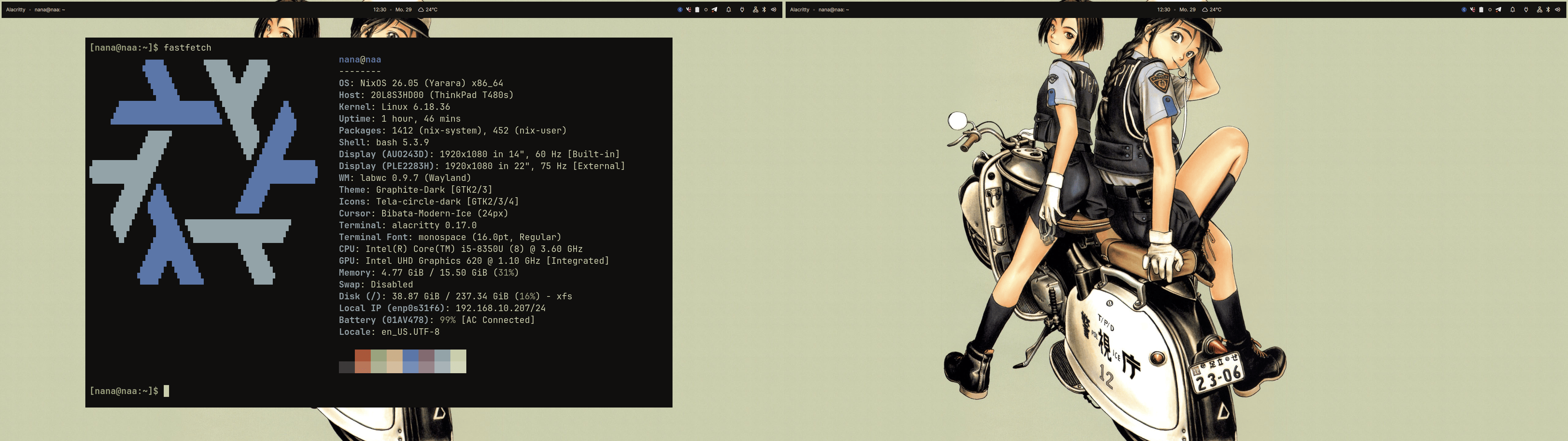Click the white Bluetooth indicator on the left monitor bar
The height and width of the screenshot is (441, 1568).
point(764,10)
